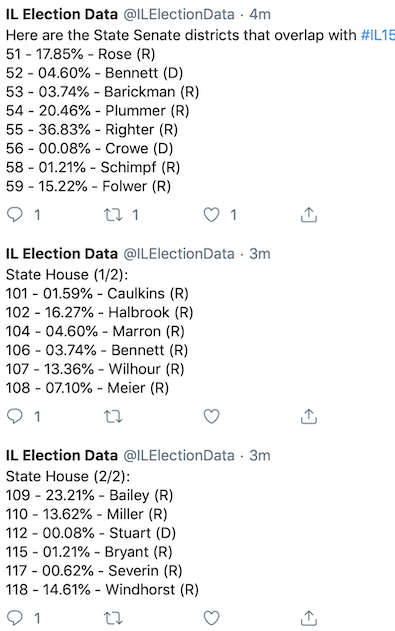The image size is (395, 631).
Task: Retweet the State House (2/2) tweet
Action: coord(113,618)
